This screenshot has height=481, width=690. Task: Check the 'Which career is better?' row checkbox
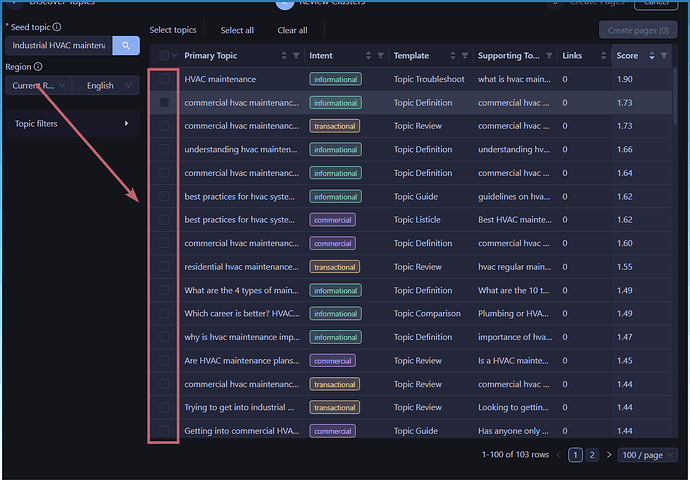pyautogui.click(x=164, y=313)
